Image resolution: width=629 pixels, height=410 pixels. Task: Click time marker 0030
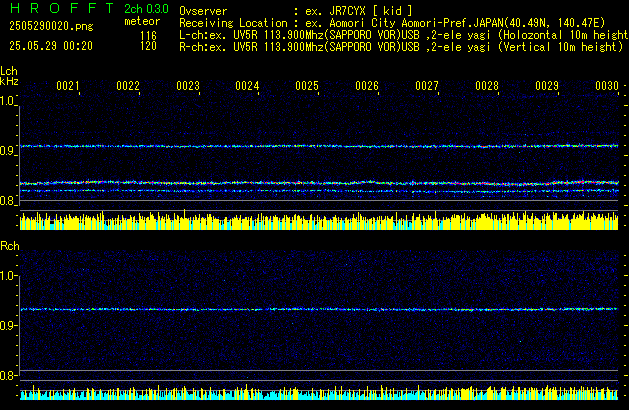[607, 86]
